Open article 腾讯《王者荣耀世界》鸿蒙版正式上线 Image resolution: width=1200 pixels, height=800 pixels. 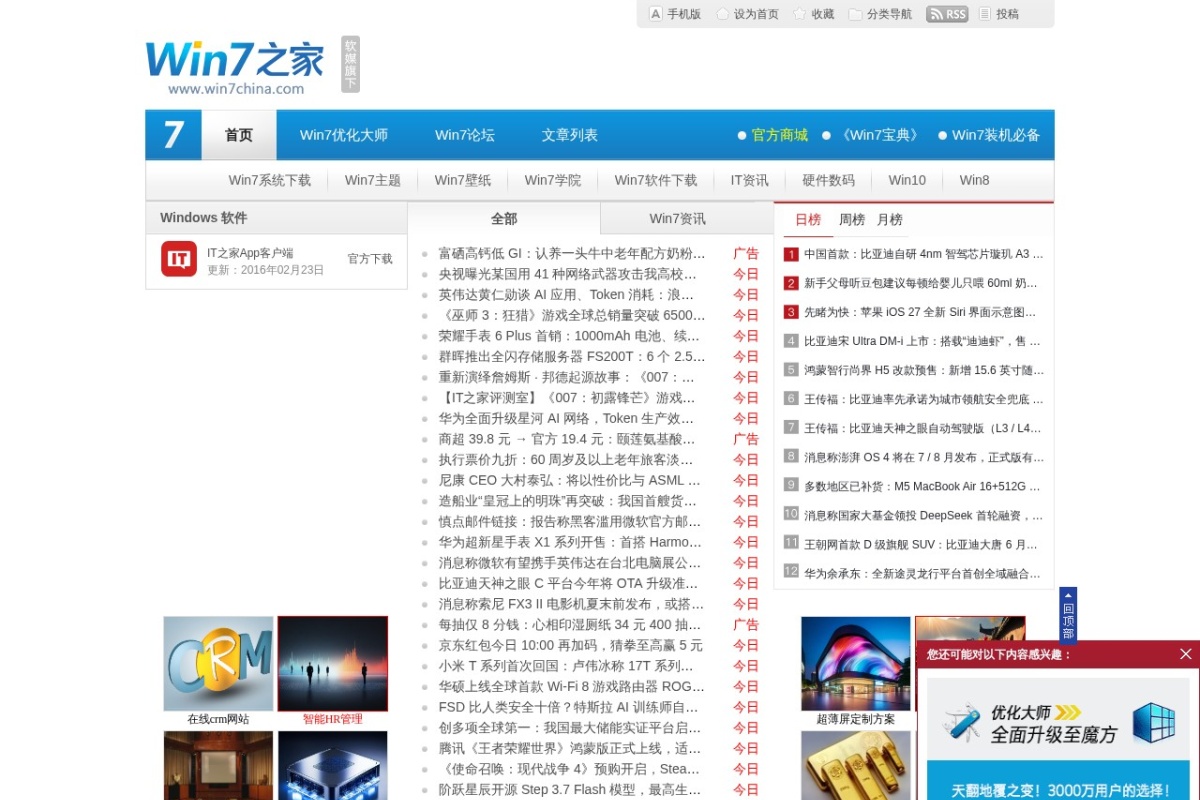(570, 749)
